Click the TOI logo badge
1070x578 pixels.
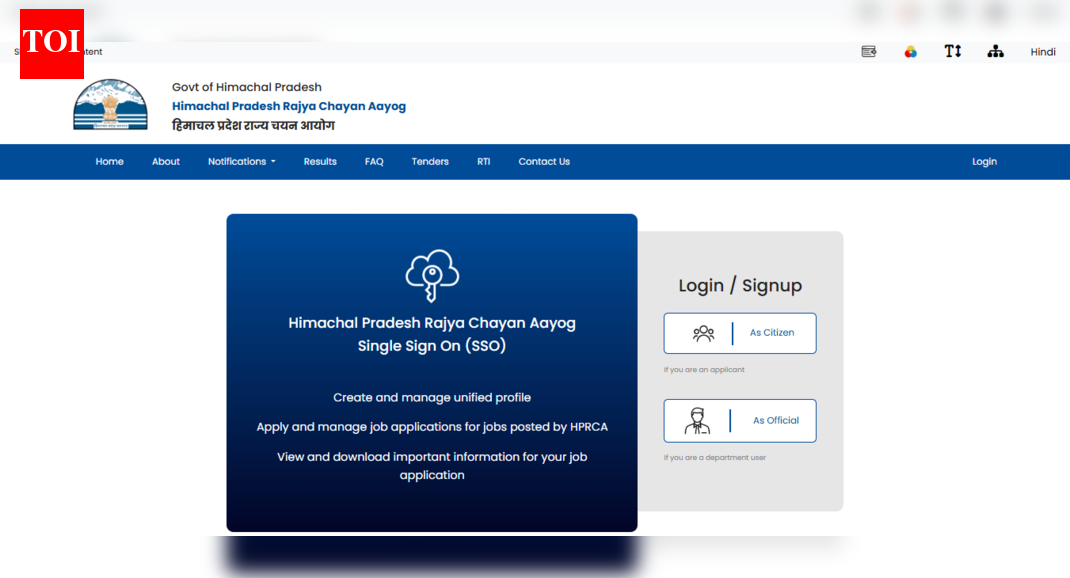pos(52,43)
